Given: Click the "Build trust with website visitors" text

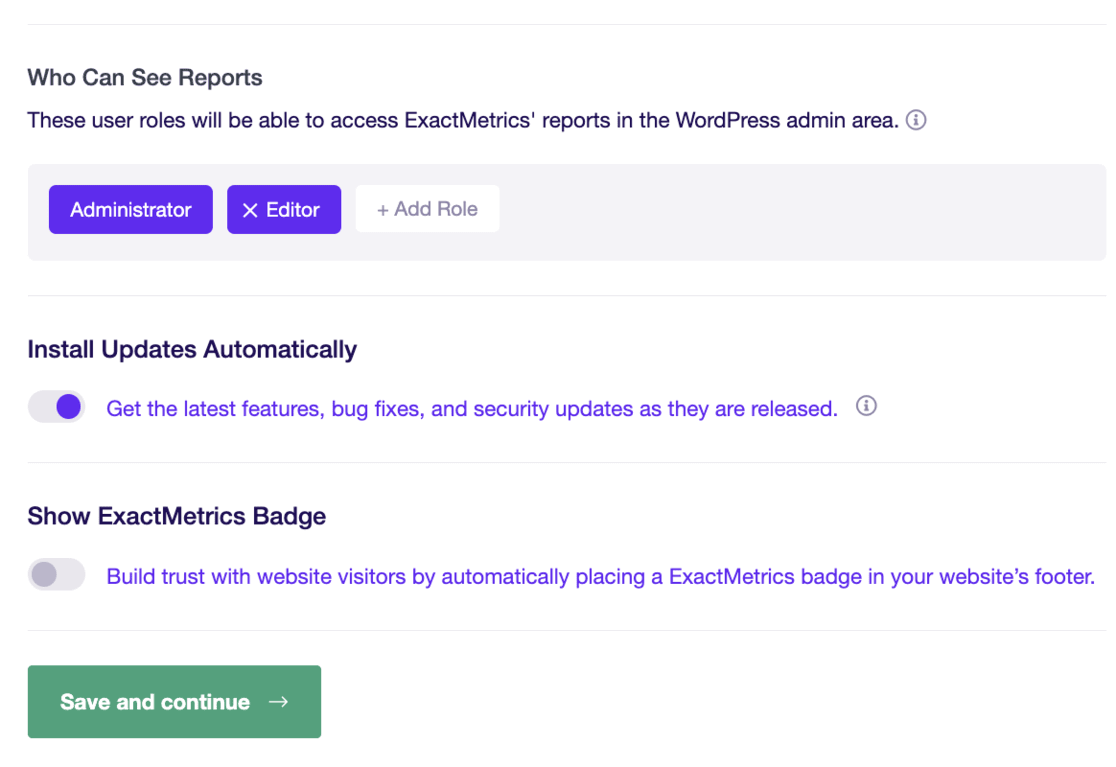Looking at the screenshot, I should point(601,576).
